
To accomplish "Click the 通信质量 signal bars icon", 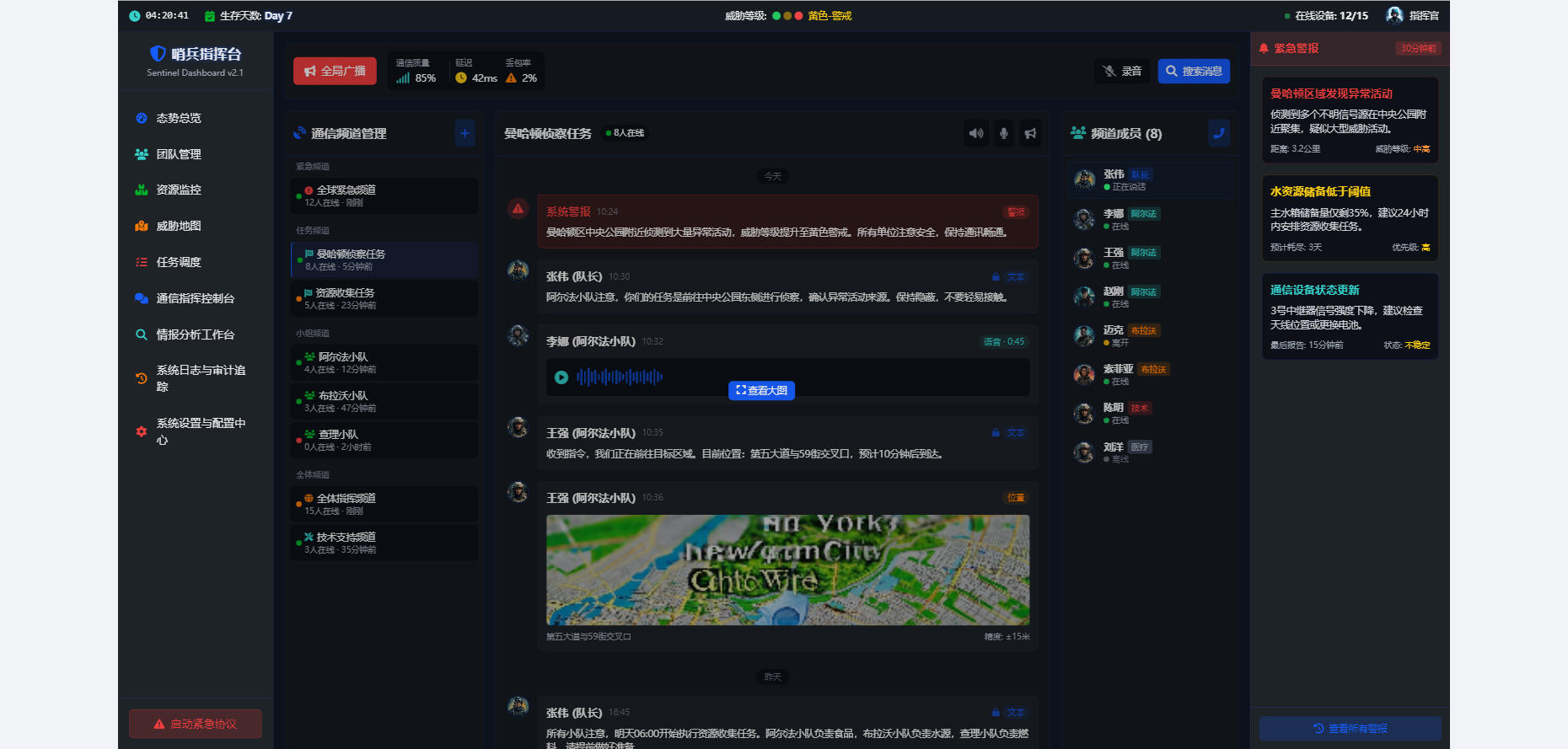I will point(403,78).
